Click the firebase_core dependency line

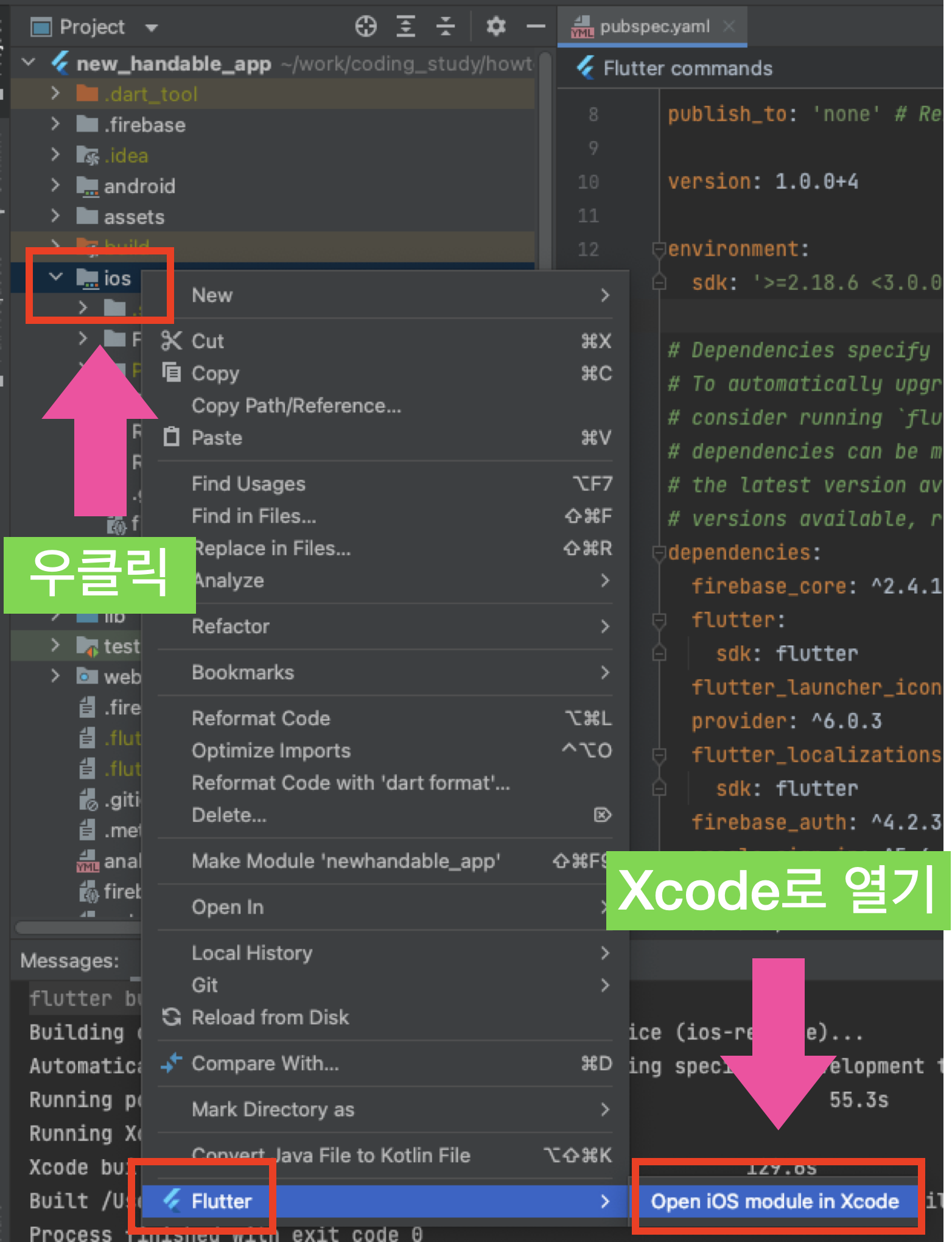tap(816, 586)
